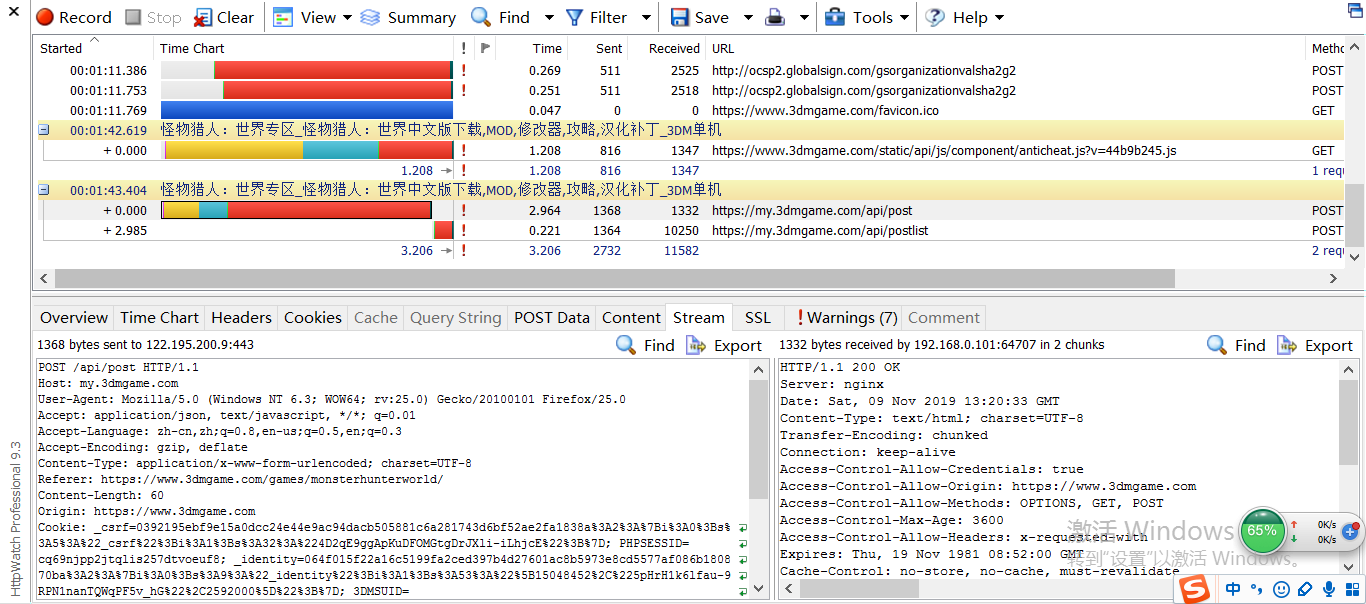Collapse the page group at 00:01:42.619

pyautogui.click(x=44, y=130)
